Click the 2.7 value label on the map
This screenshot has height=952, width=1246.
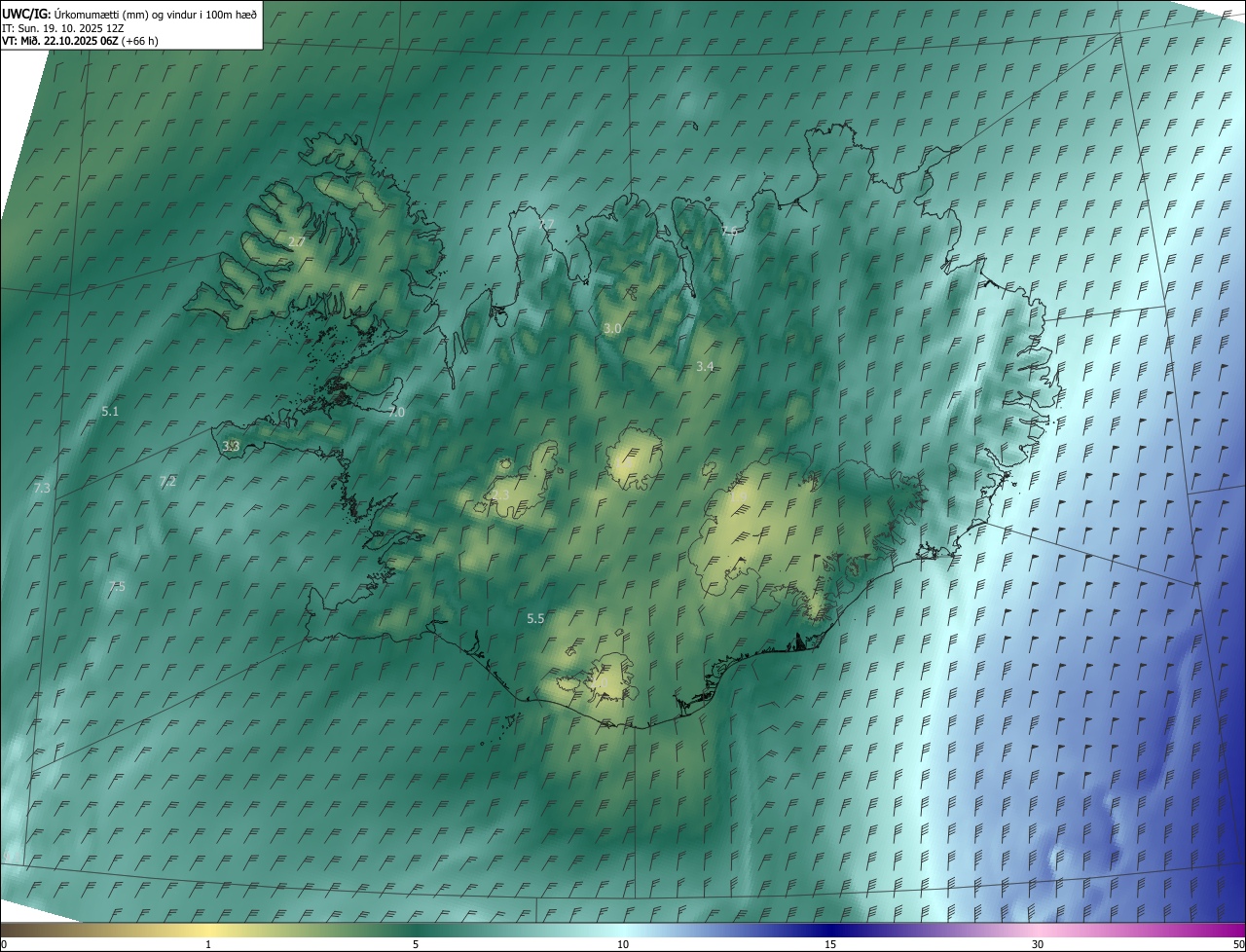297,241
